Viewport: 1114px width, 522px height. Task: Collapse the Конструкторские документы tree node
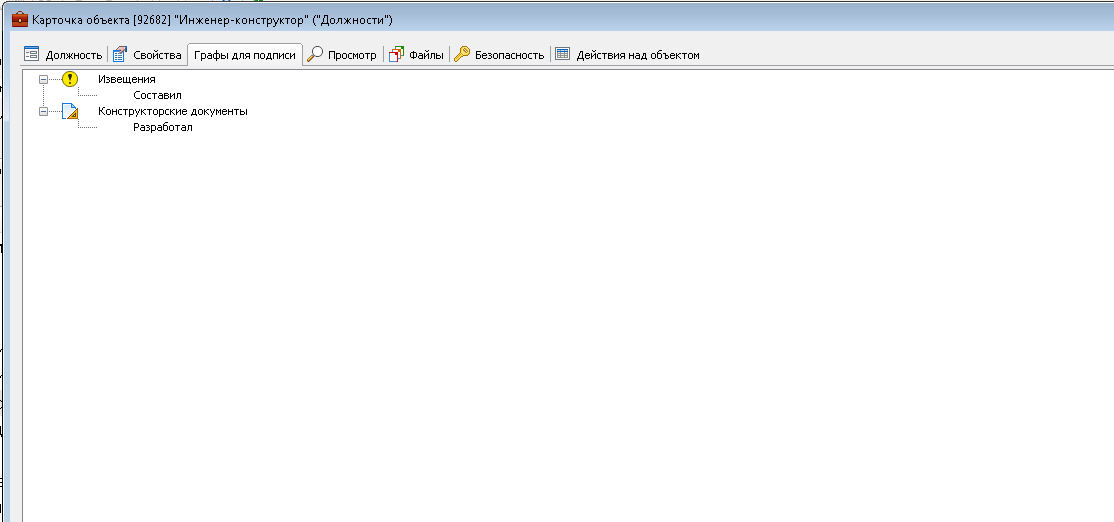pyautogui.click(x=43, y=112)
